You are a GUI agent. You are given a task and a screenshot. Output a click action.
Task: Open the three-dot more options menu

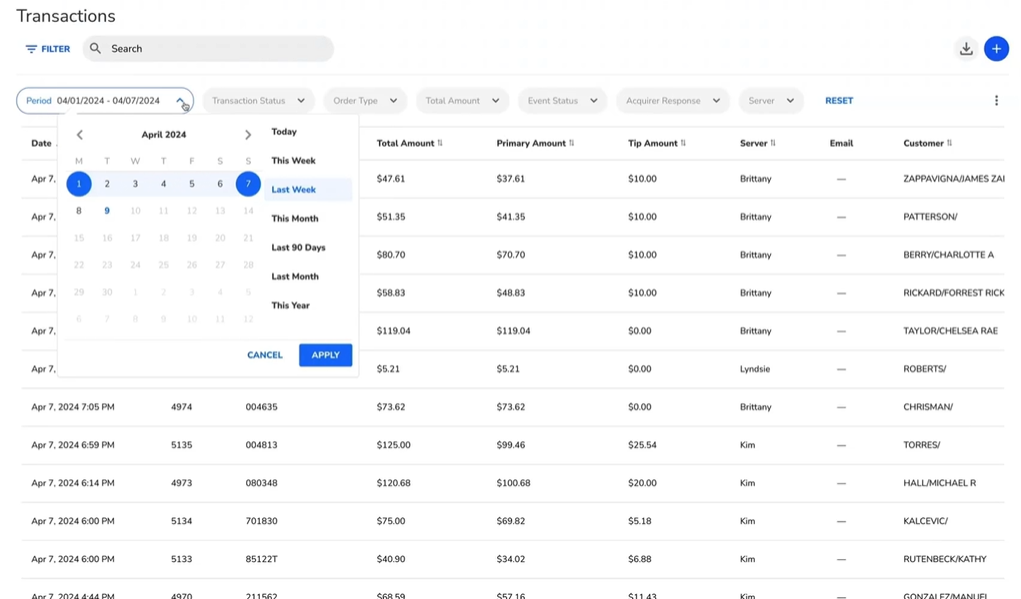point(996,101)
